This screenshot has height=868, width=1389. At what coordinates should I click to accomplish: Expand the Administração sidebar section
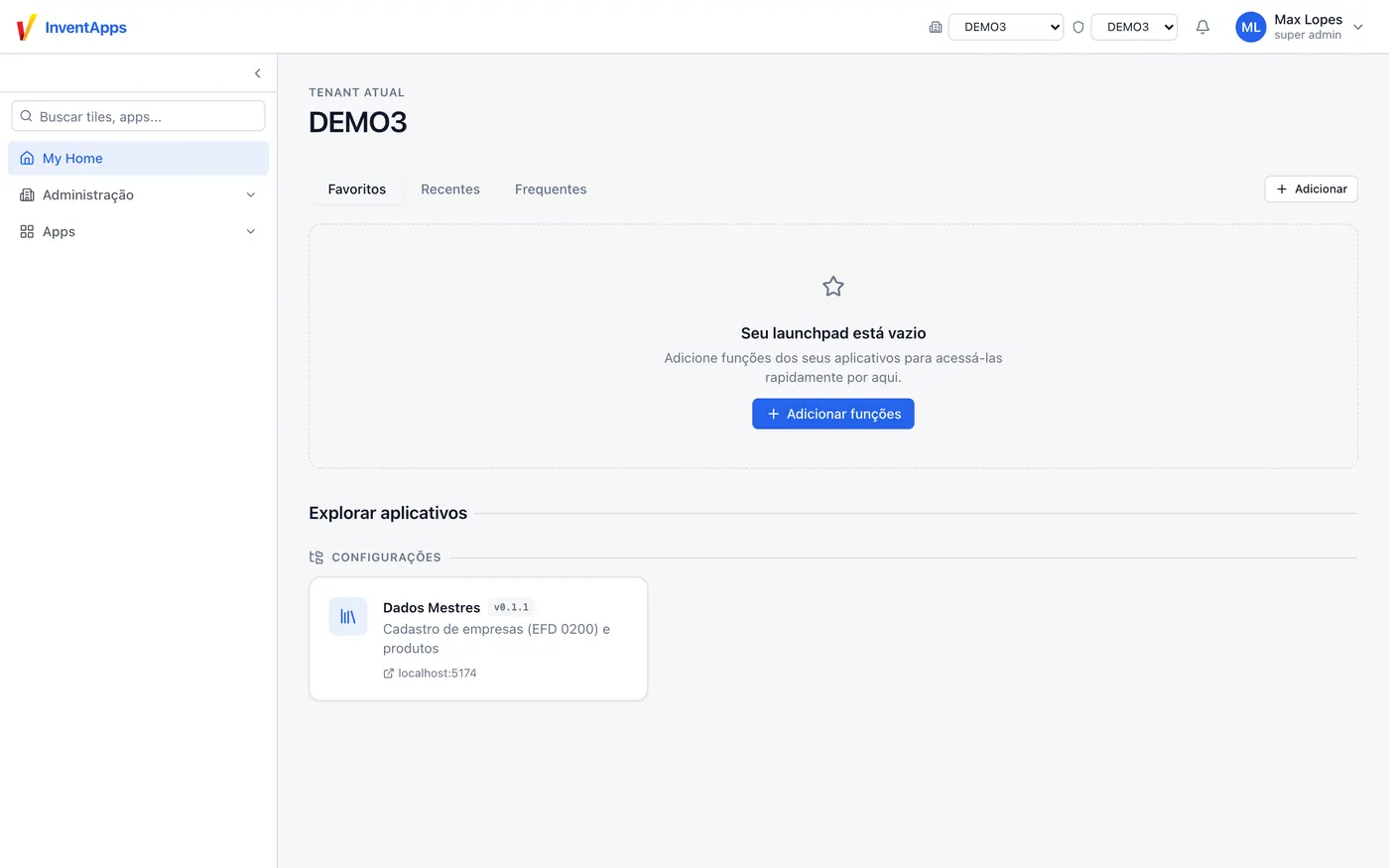(x=251, y=195)
